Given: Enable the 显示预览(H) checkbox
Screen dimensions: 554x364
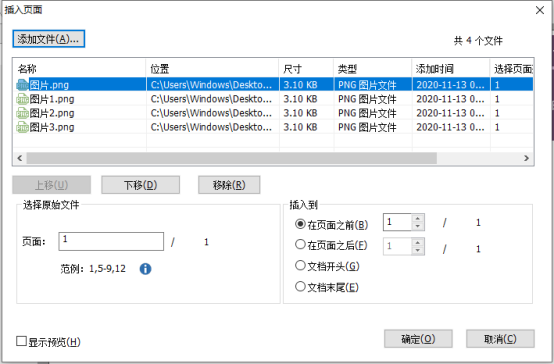Looking at the screenshot, I should coord(22,341).
